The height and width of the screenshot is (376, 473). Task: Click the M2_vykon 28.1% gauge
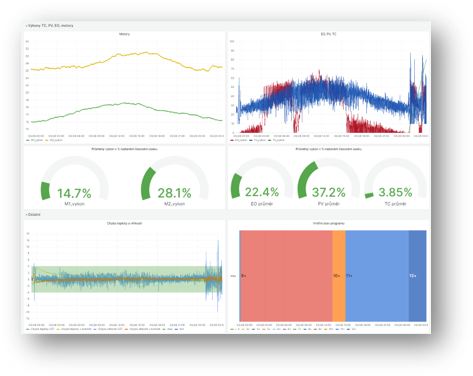tap(175, 181)
